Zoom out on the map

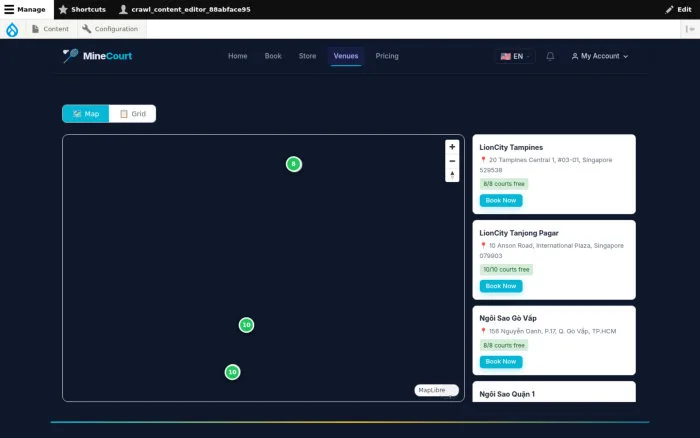point(452,161)
